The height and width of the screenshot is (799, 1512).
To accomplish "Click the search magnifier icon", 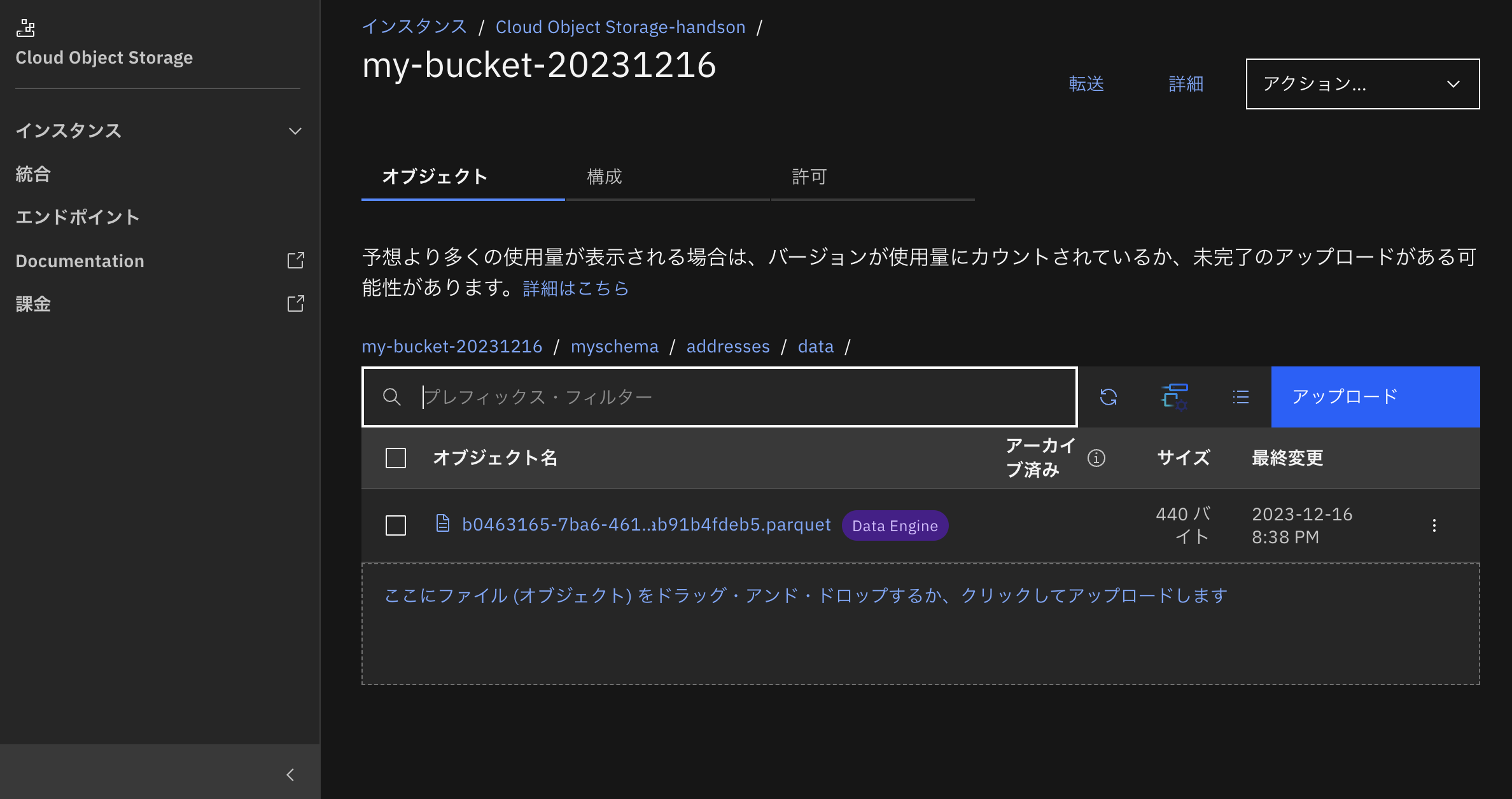I will [x=391, y=396].
